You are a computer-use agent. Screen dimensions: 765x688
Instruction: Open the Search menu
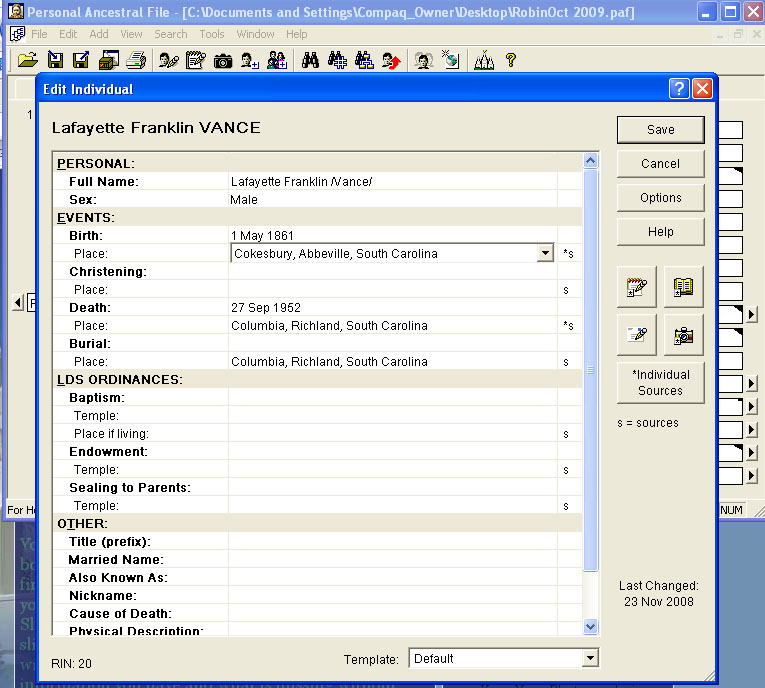pyautogui.click(x=171, y=34)
